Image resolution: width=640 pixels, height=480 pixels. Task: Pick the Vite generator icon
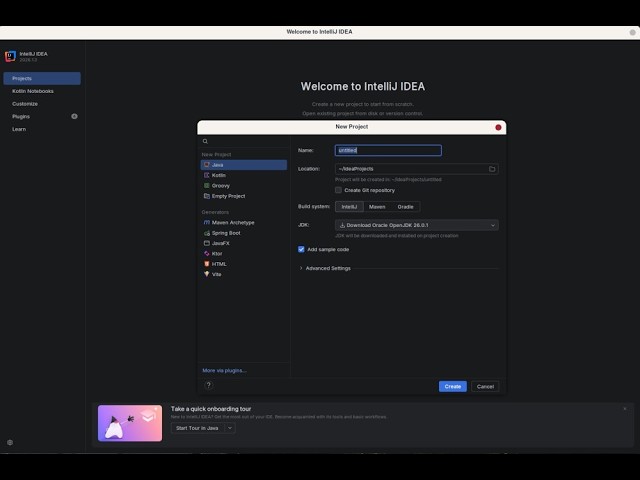point(207,274)
